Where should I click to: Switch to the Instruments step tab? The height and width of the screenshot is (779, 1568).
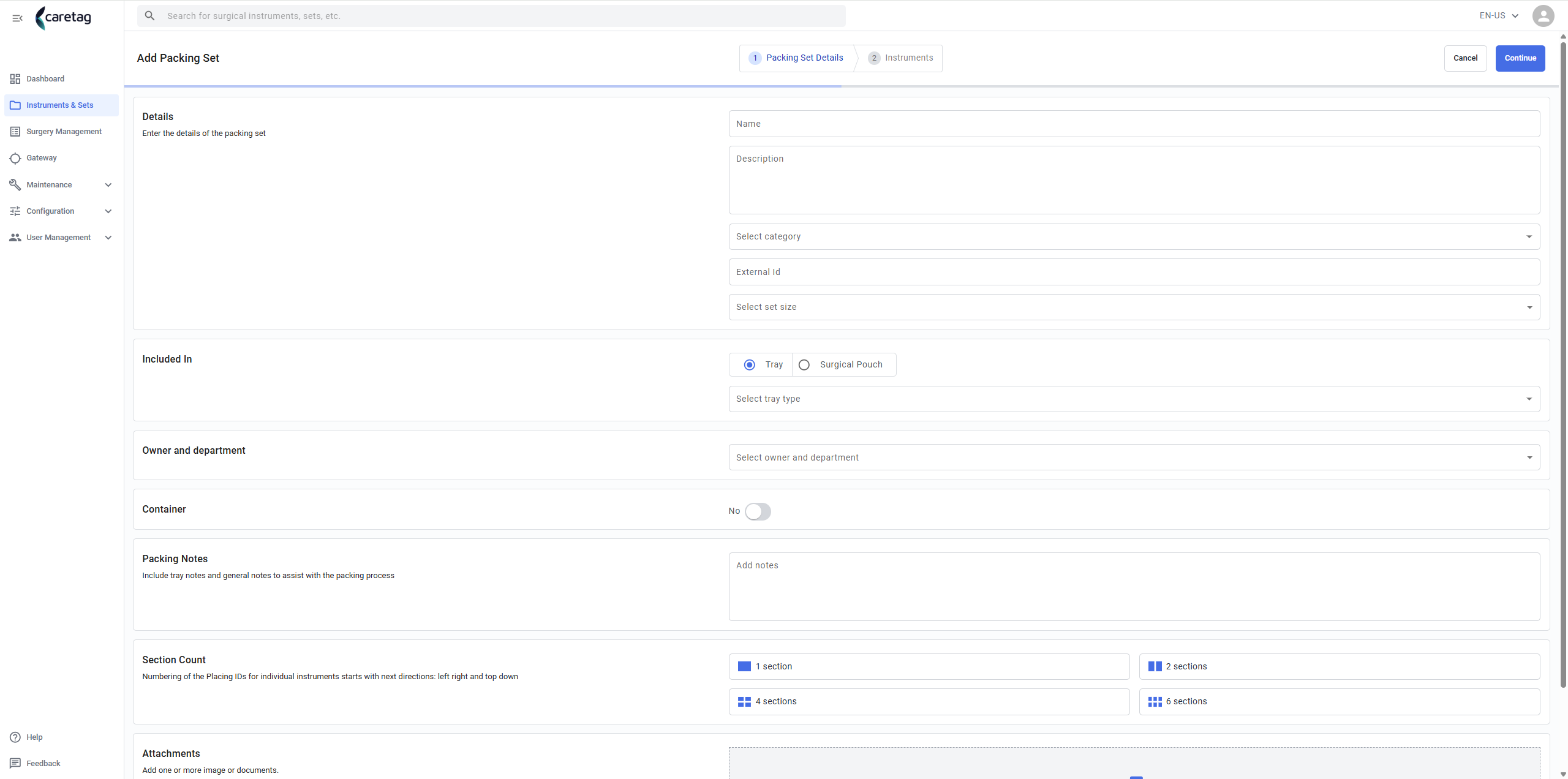[901, 58]
